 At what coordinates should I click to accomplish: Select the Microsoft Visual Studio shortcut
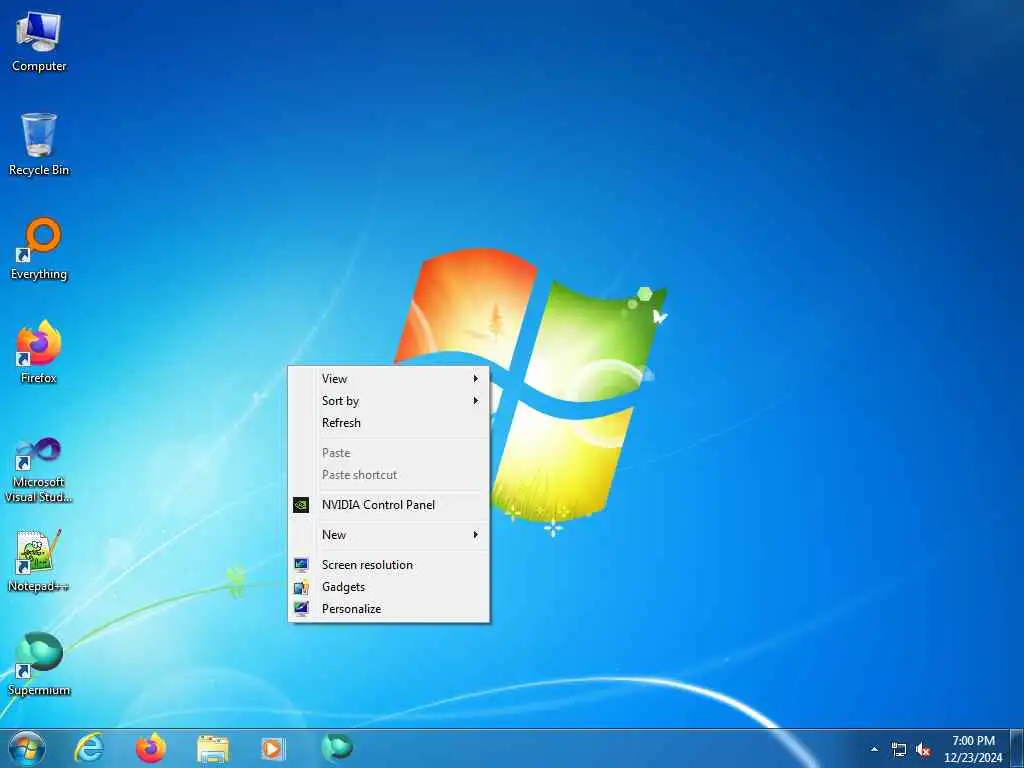(39, 470)
